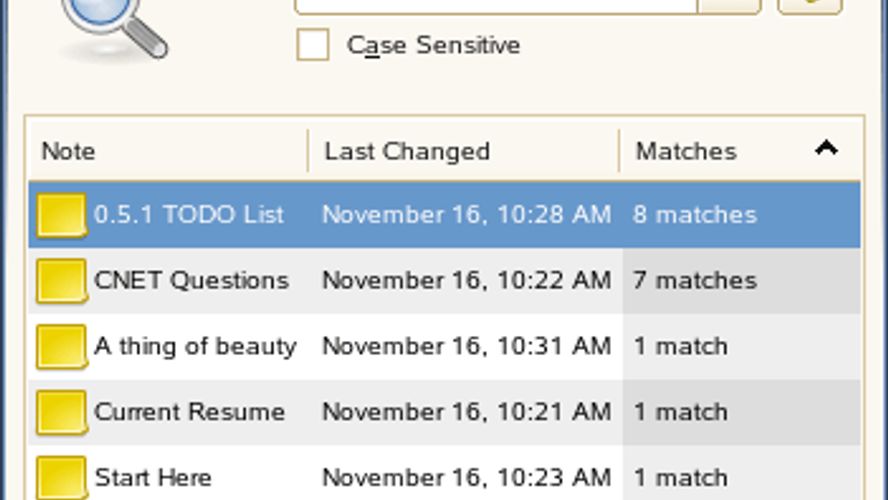Click the magnifying glass search icon

[x=113, y=22]
